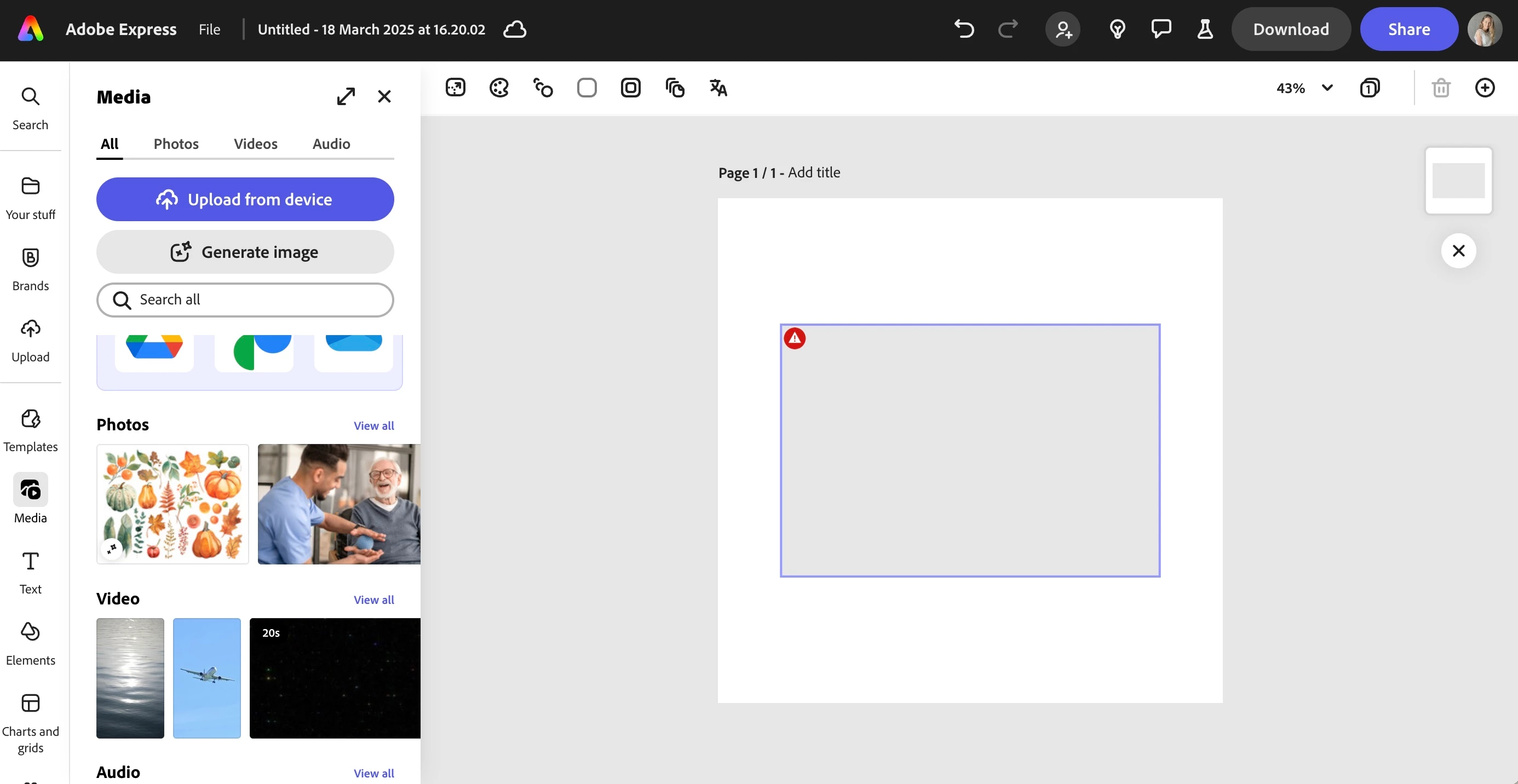Click View all next to Video
The image size is (1518, 784).
tap(373, 599)
